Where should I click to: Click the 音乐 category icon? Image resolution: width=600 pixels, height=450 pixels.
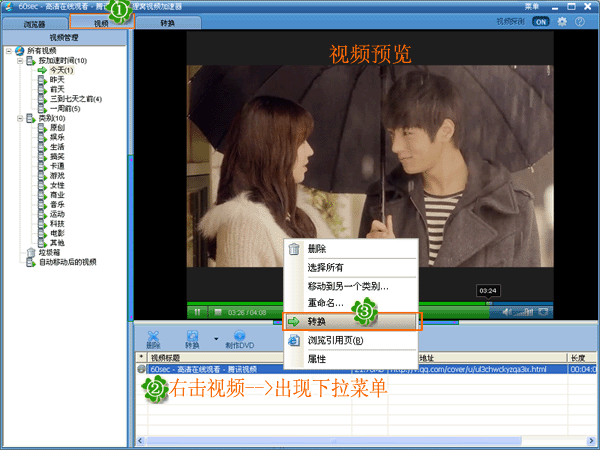[42, 205]
